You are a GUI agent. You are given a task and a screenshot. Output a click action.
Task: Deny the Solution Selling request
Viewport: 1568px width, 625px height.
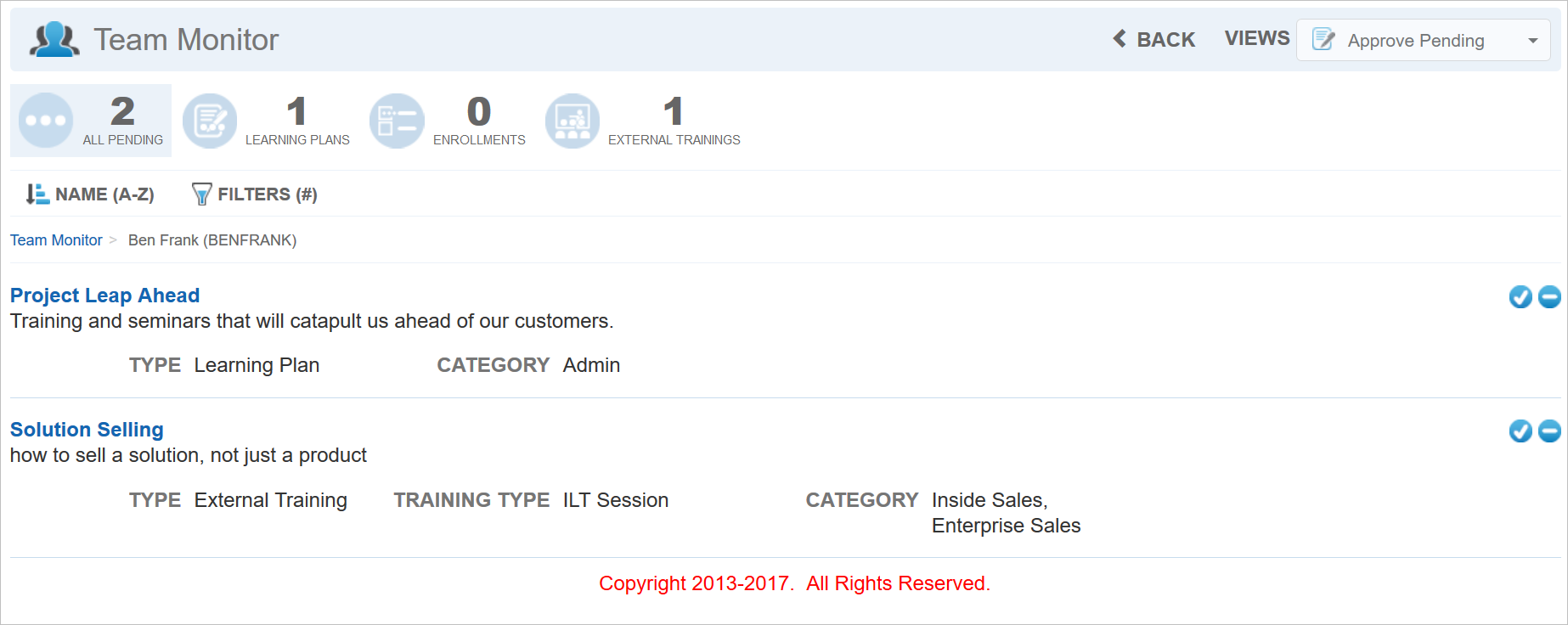pos(1549,431)
